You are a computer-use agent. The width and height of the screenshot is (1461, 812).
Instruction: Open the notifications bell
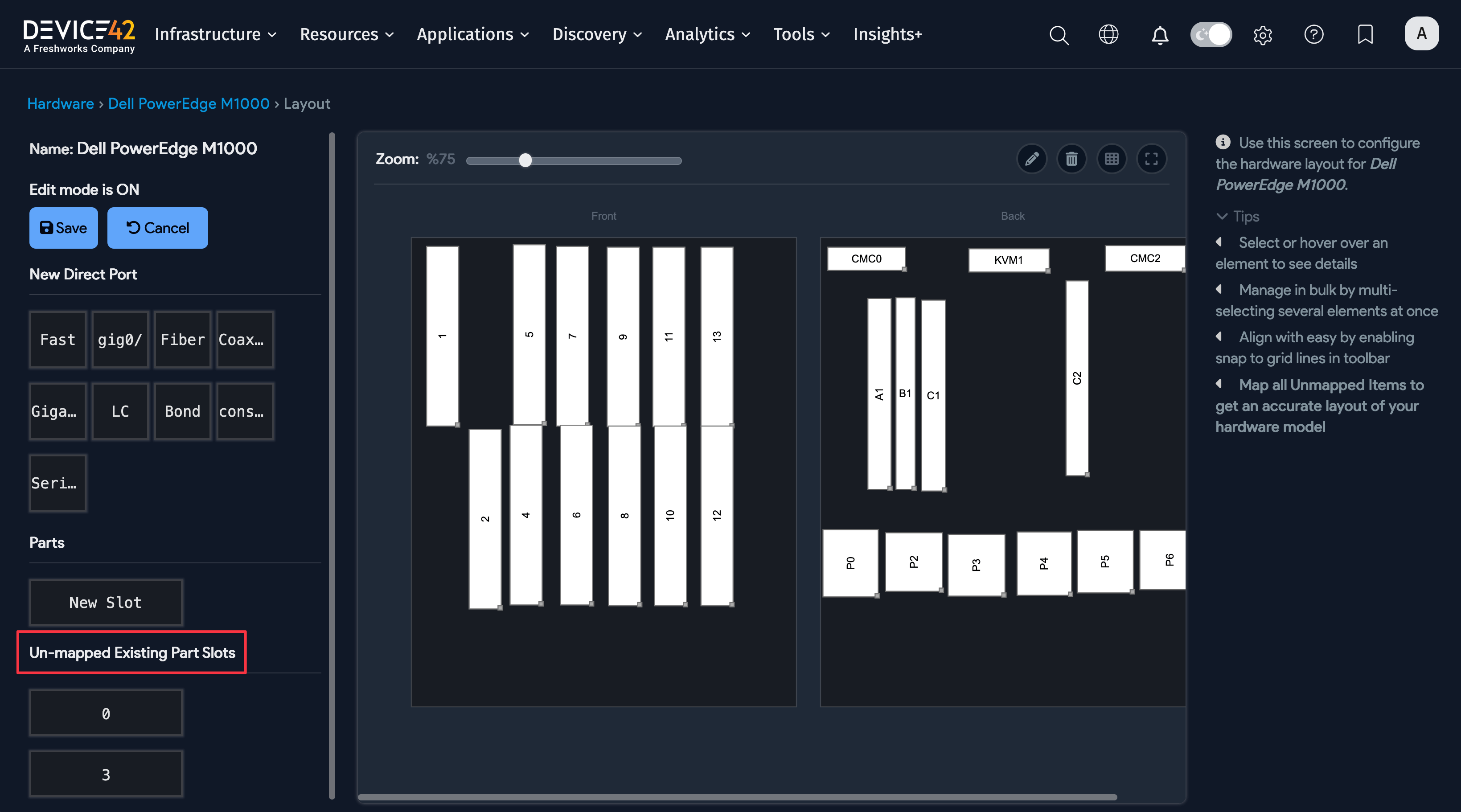point(1159,35)
